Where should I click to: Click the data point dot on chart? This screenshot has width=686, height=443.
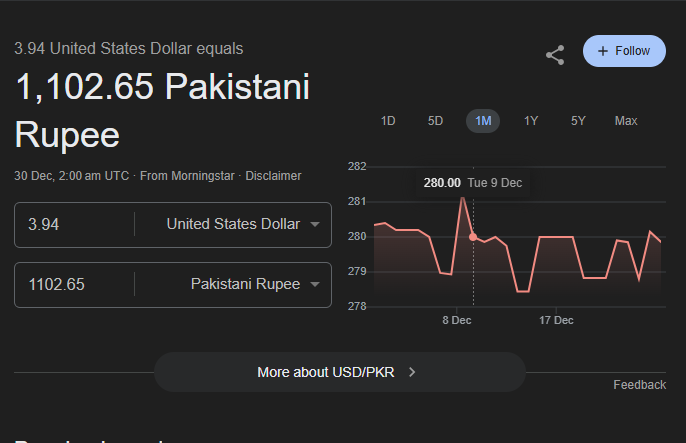coord(473,237)
